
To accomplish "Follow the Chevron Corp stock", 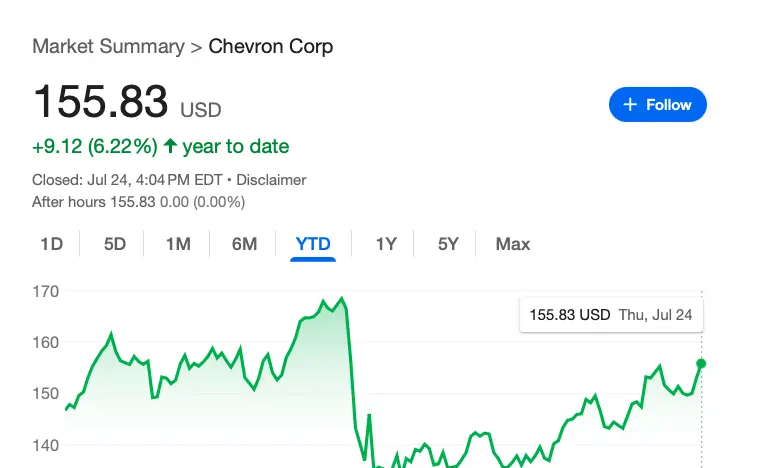I will pyautogui.click(x=657, y=105).
